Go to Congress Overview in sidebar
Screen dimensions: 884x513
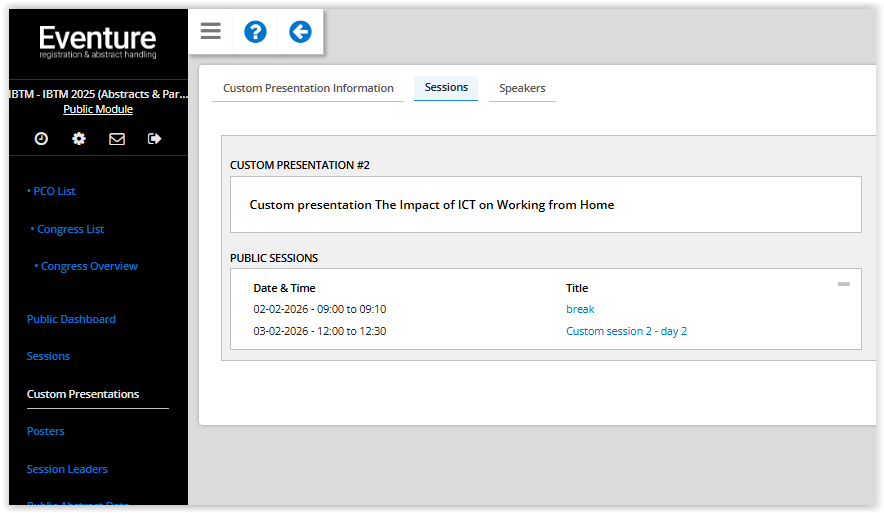pyautogui.click(x=89, y=267)
